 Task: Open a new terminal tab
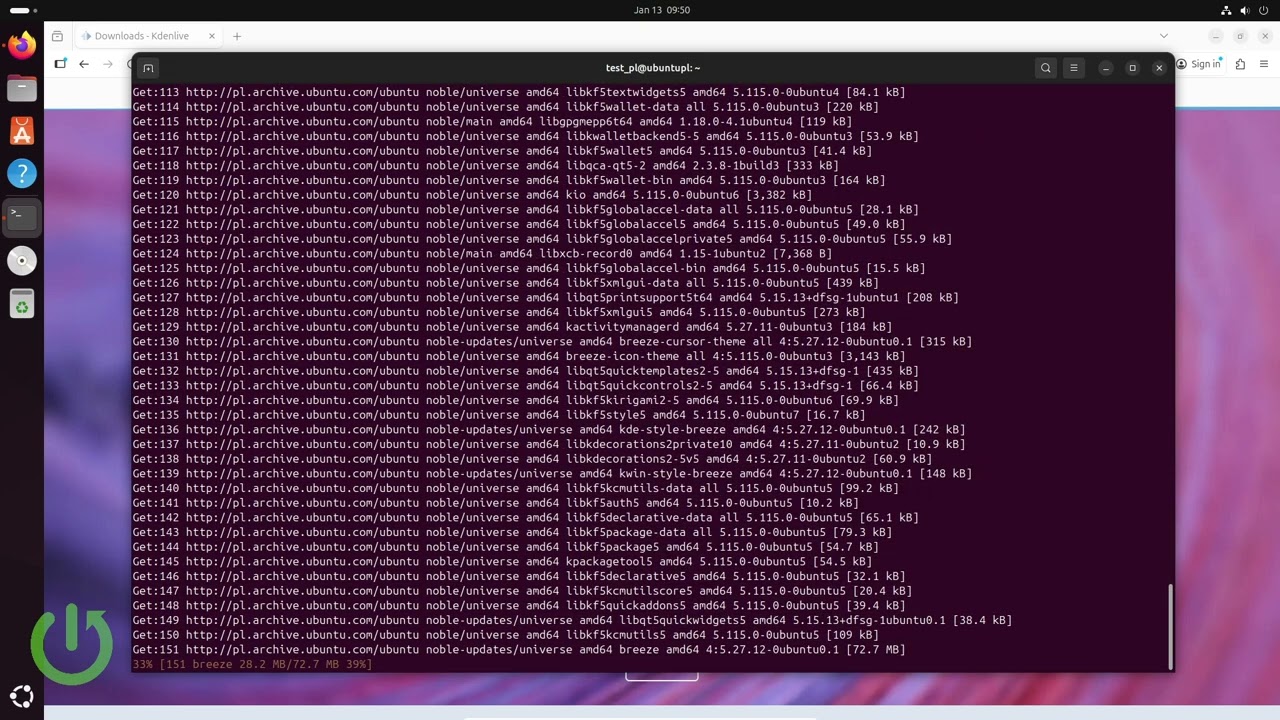[148, 68]
